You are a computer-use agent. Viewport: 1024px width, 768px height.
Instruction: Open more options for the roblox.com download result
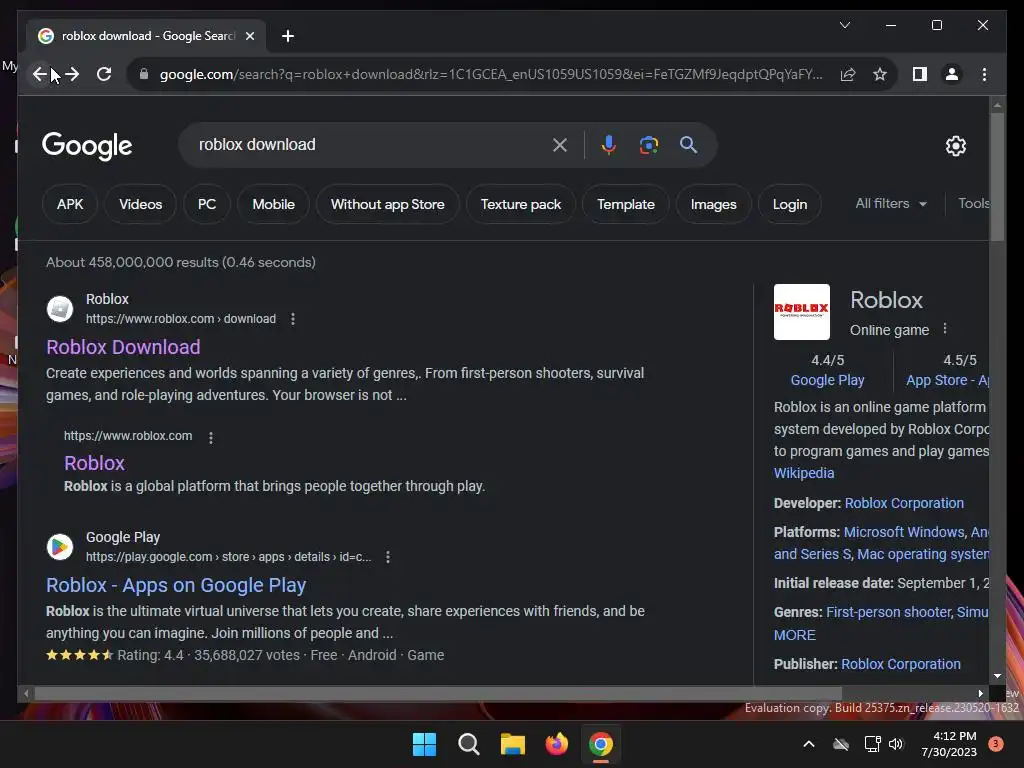293,319
